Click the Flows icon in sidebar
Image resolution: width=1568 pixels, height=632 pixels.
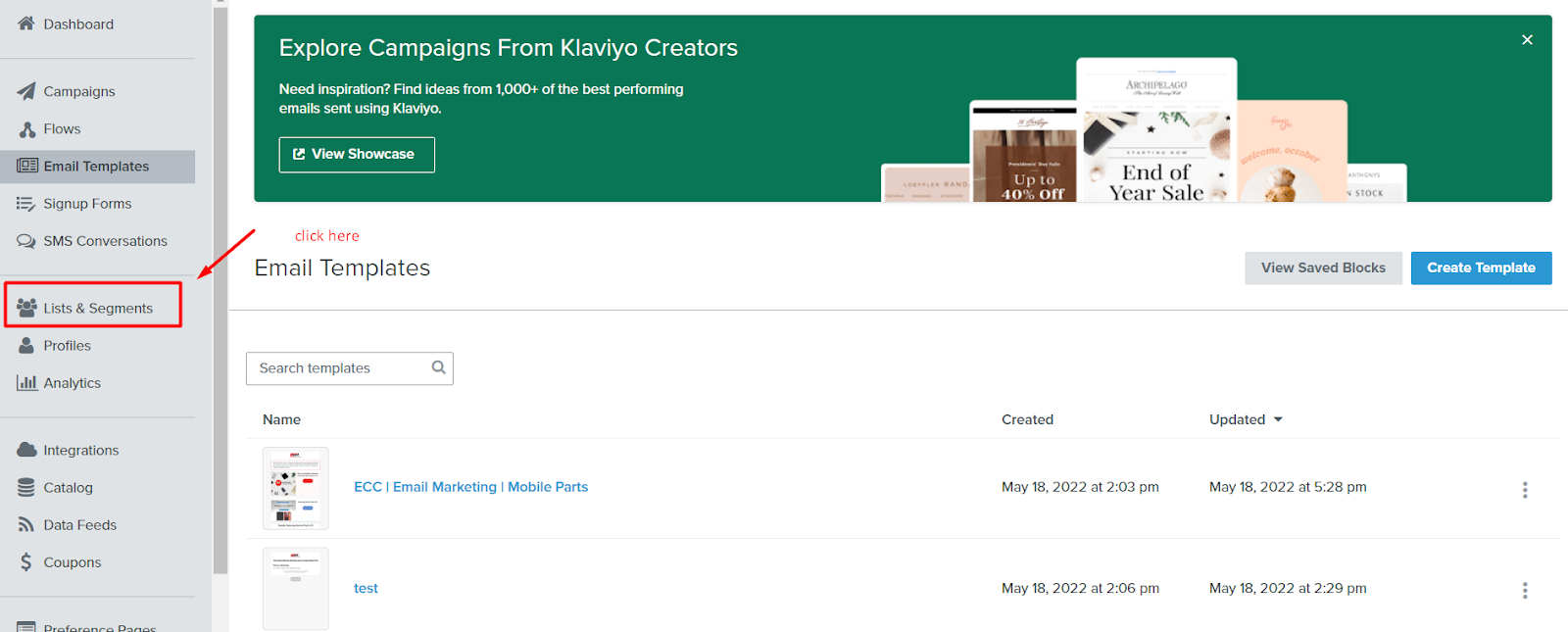27,128
